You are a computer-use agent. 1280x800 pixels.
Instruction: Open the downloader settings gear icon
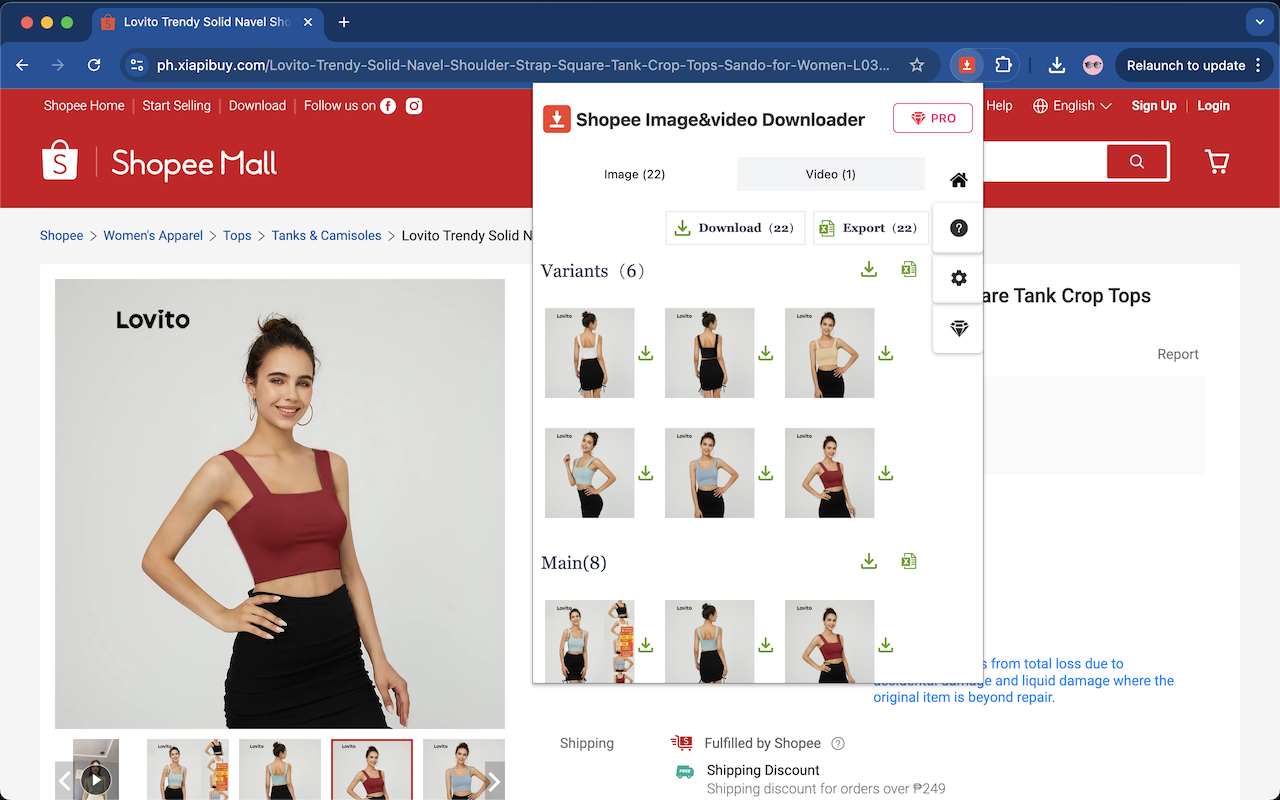[x=957, y=279]
